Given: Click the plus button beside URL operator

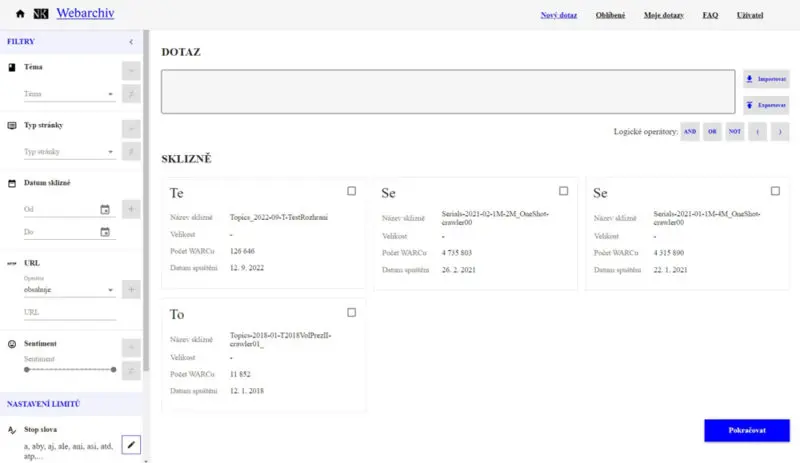Looking at the screenshot, I should pyautogui.click(x=130, y=289).
